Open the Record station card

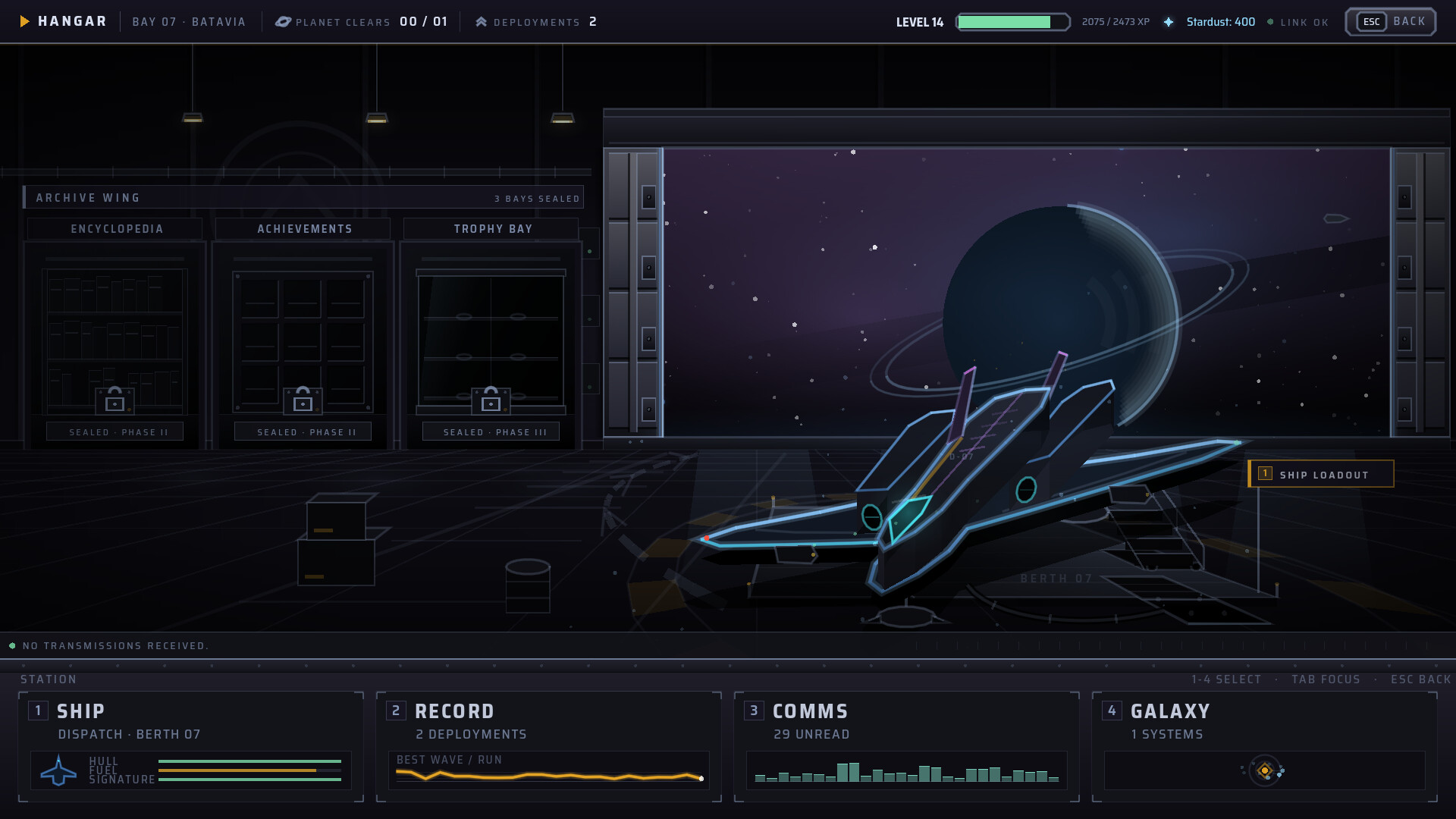pyautogui.click(x=549, y=747)
